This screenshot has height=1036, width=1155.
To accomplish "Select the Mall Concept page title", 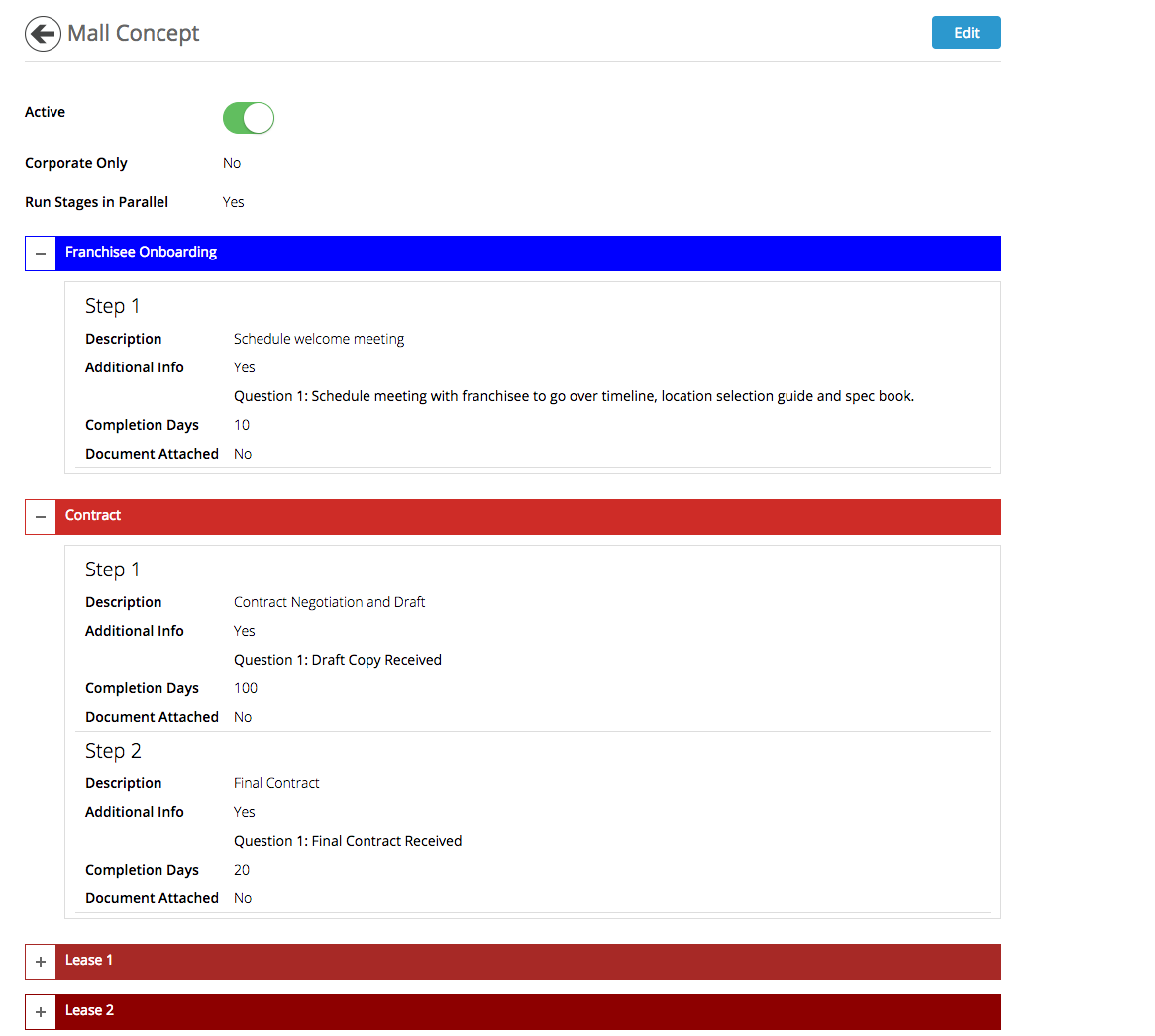I will (134, 33).
